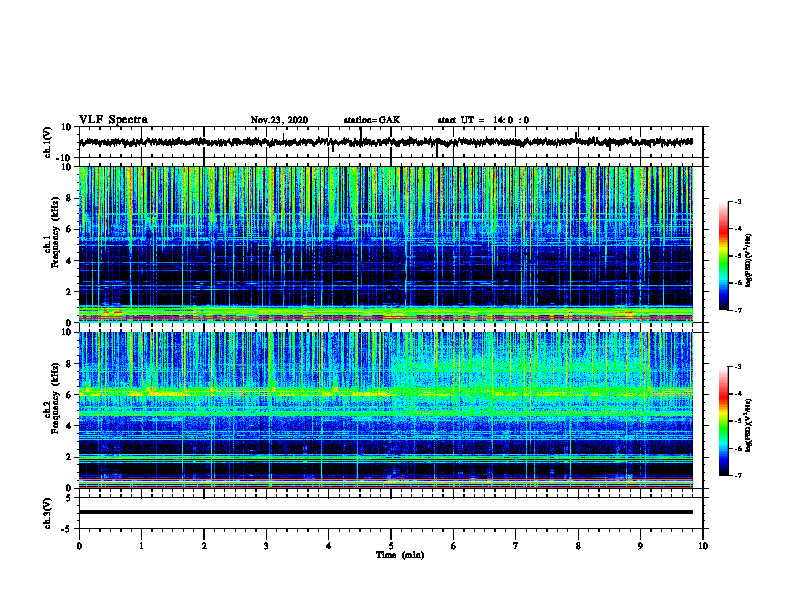The height and width of the screenshot is (612, 792).
Task: Click the time axis tick label "6"
Action: point(454,546)
